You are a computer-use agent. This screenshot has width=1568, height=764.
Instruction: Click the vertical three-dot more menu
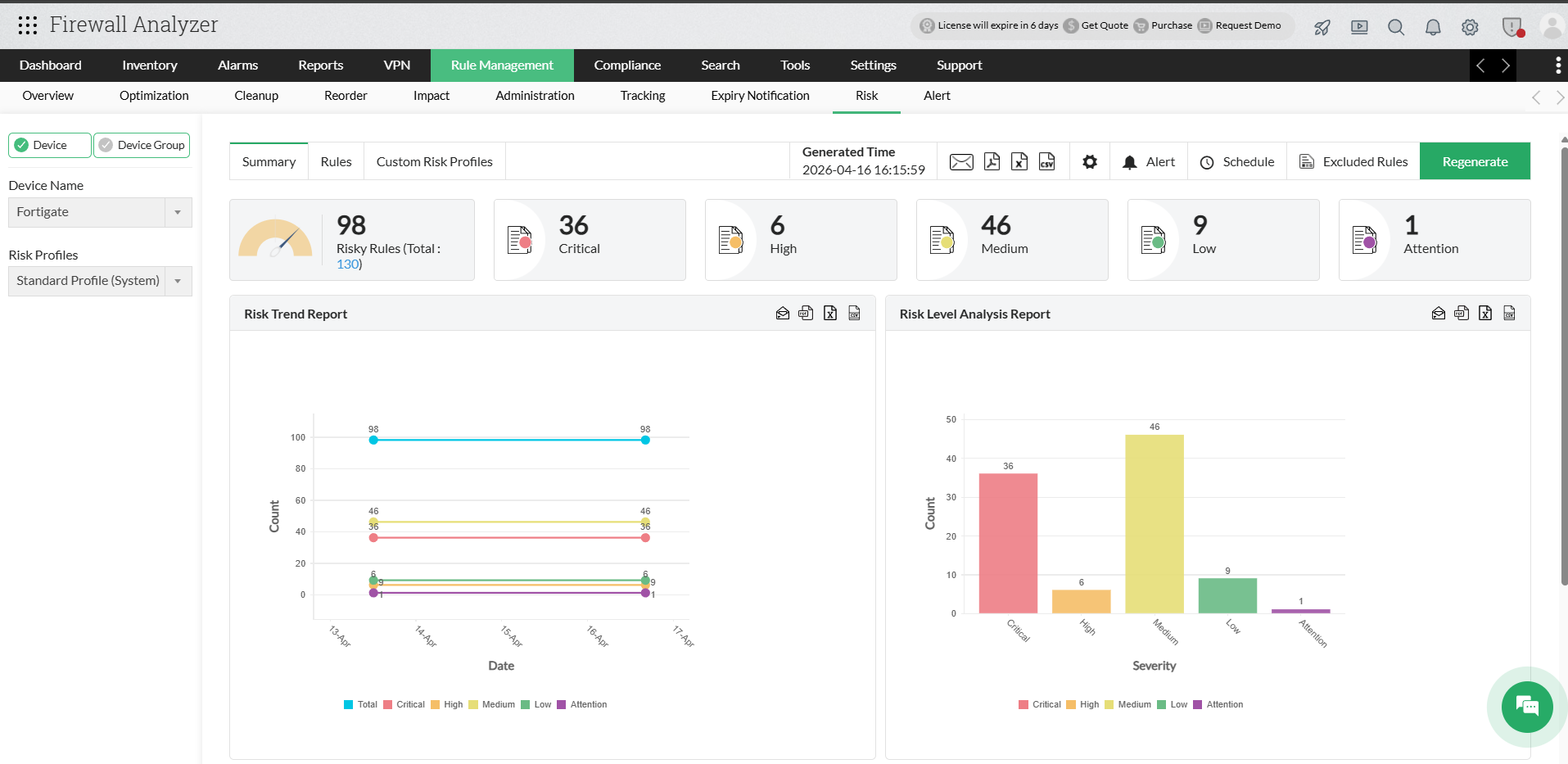(1557, 66)
